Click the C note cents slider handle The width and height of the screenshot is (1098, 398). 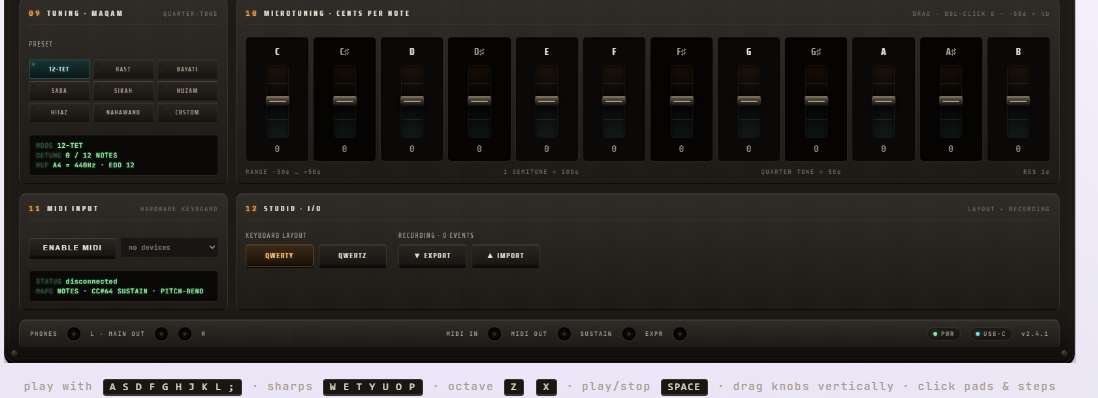[x=277, y=100]
